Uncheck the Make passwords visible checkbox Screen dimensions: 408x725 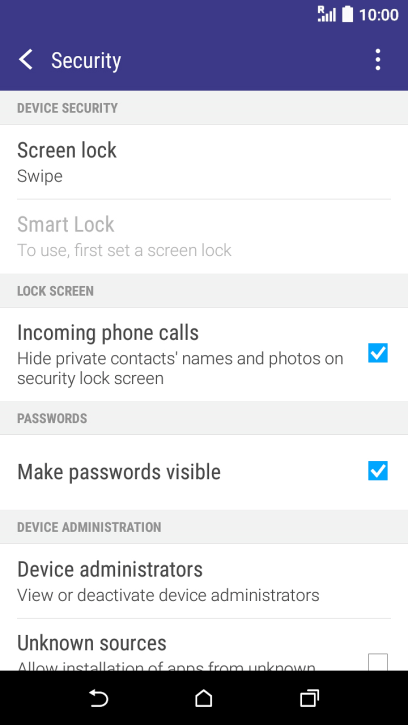[x=378, y=471]
